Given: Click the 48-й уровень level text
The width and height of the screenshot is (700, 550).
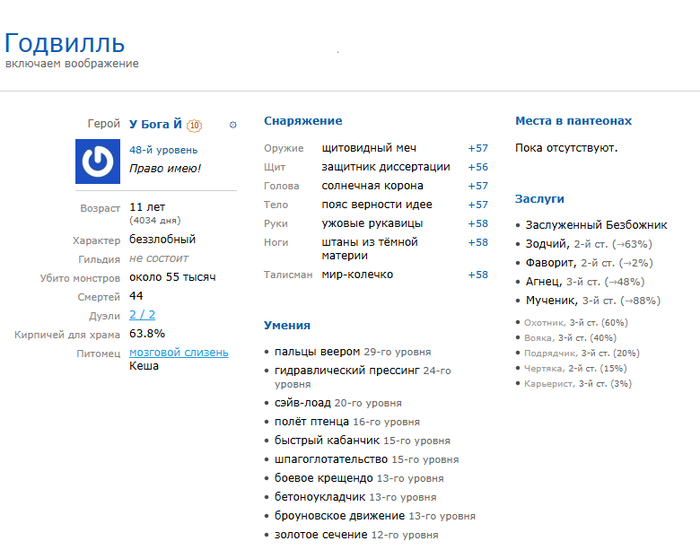Looking at the screenshot, I should (x=163, y=150).
